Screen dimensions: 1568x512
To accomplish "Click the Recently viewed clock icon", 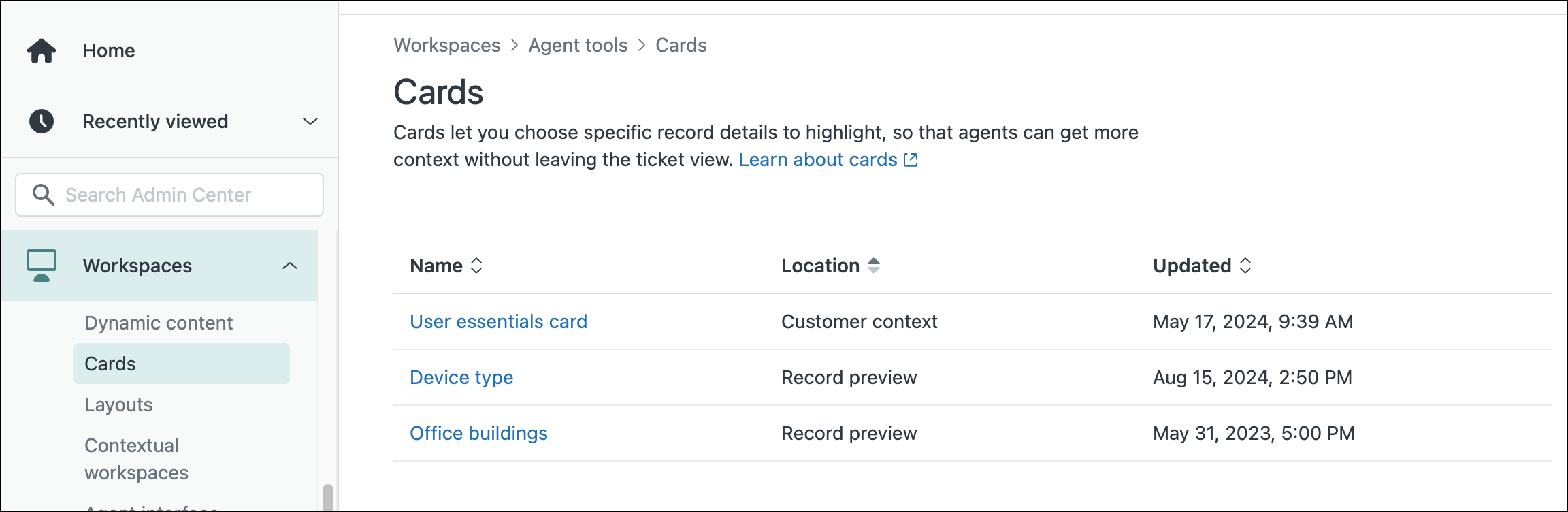I will pyautogui.click(x=42, y=121).
